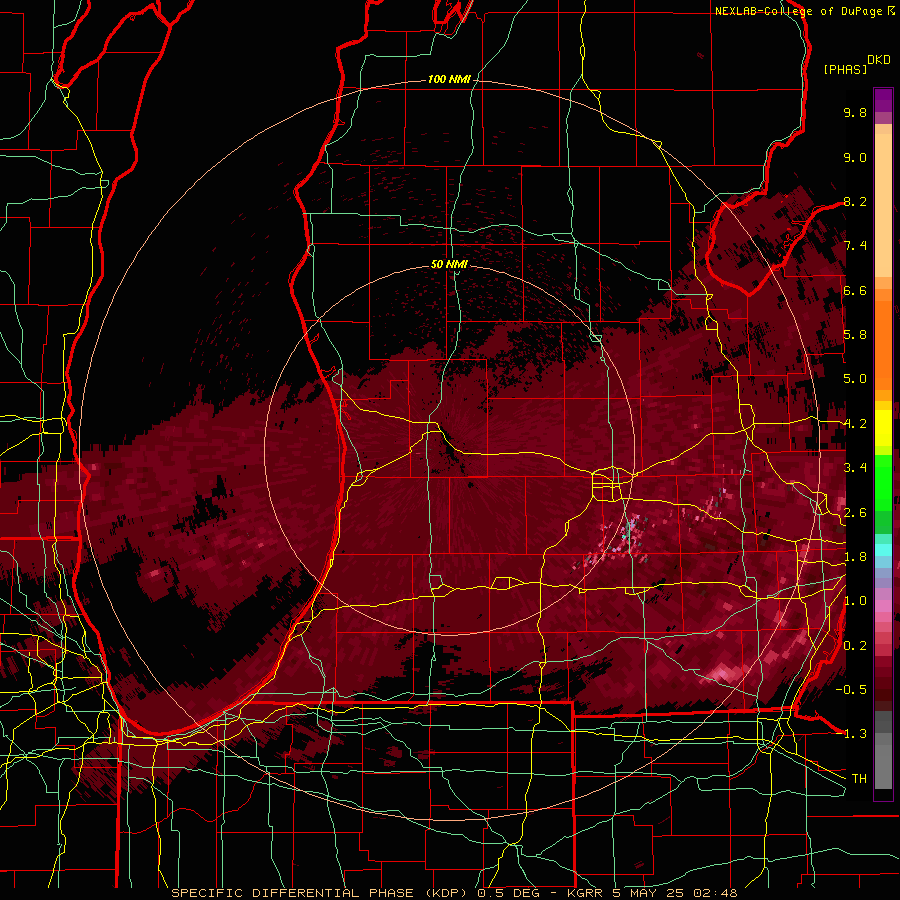Click the TH threshold label on scale
The height and width of the screenshot is (900, 900).
pyautogui.click(x=859, y=778)
